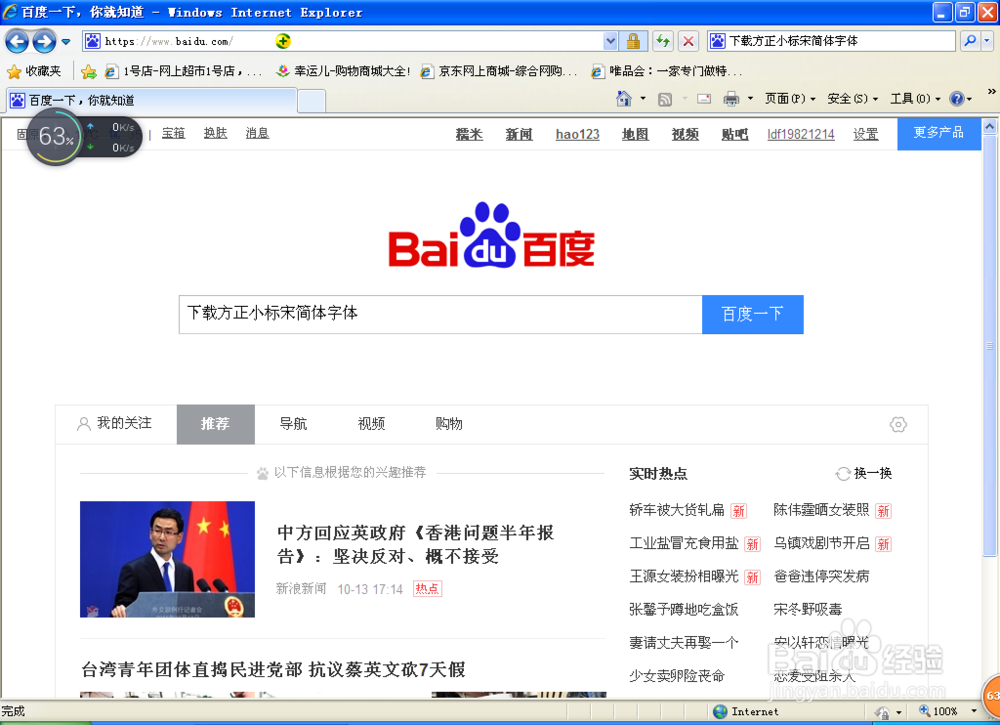Open the 1号店 bookmark link
1000x725 pixels.
pyautogui.click(x=184, y=71)
